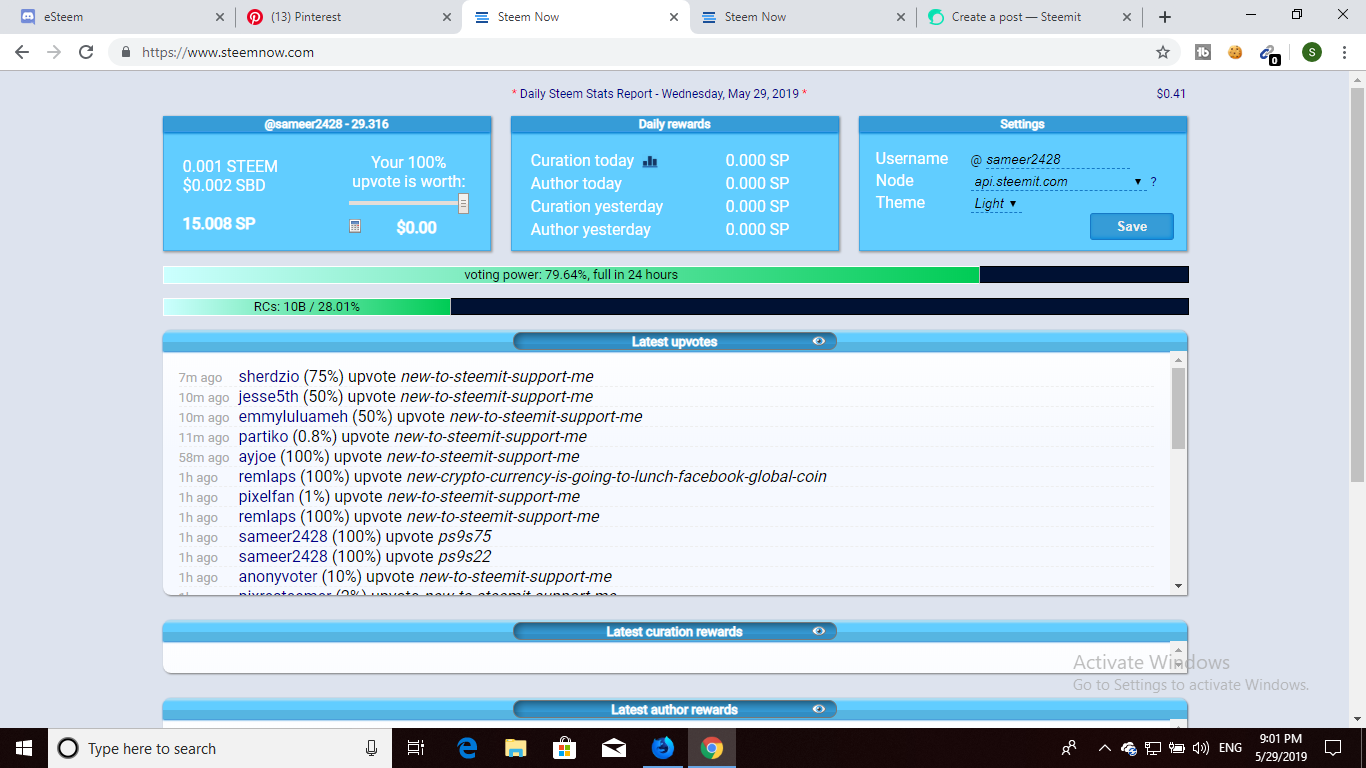
Task: Open the Theme dropdown set to Light
Action: (x=996, y=203)
